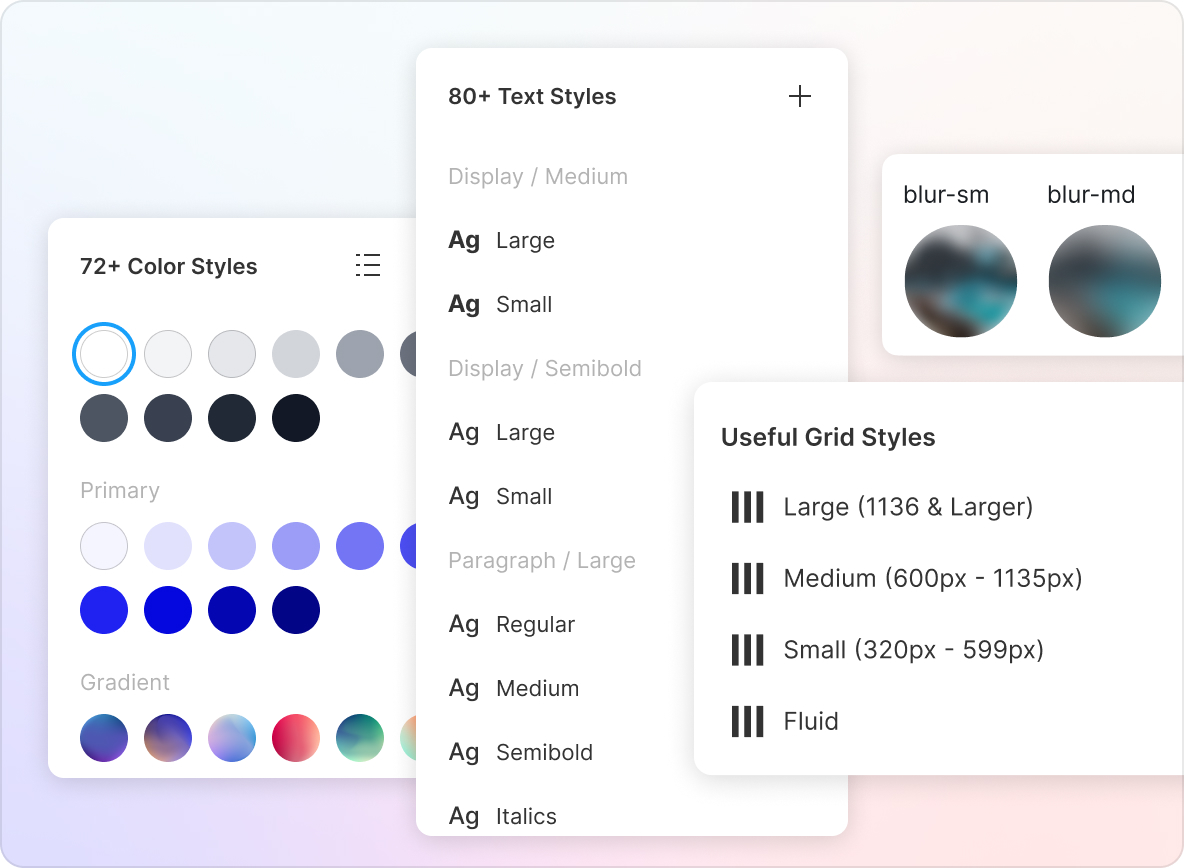Select the white color swatch with blue ring
Screen dimensions: 1184x868
[104, 354]
